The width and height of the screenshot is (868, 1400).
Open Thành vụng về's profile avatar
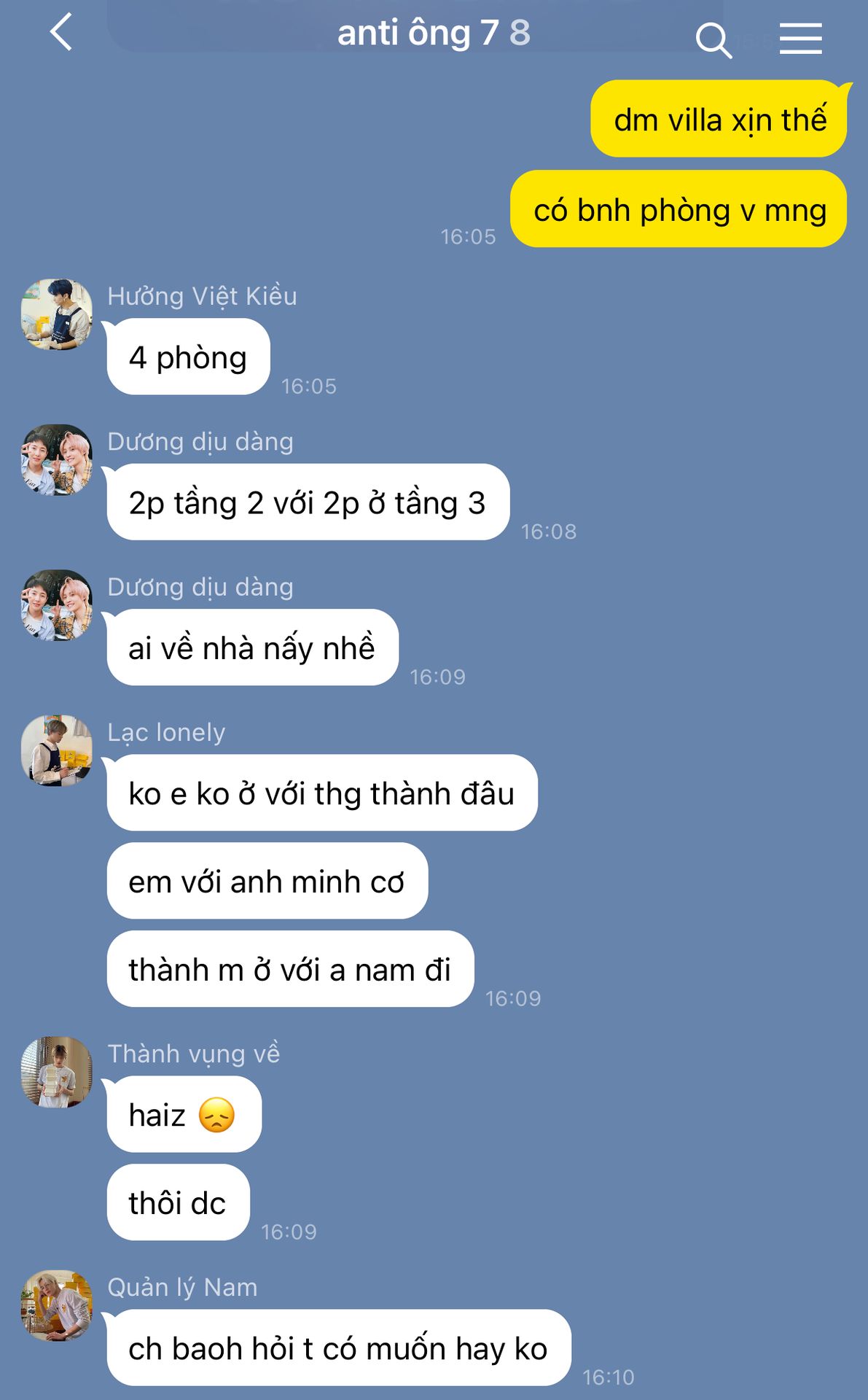click(57, 1072)
